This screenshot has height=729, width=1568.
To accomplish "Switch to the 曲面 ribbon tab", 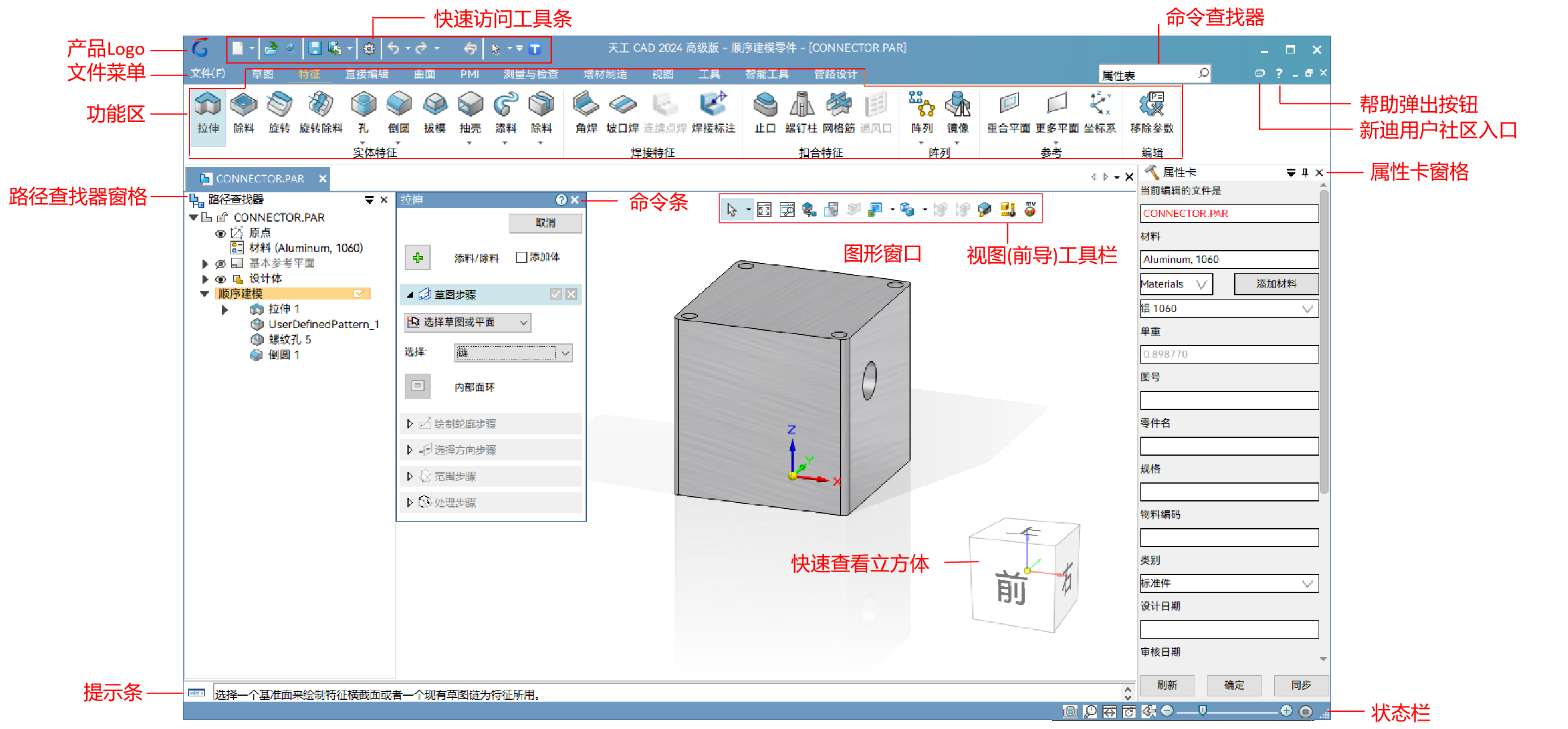I will pyautogui.click(x=425, y=74).
